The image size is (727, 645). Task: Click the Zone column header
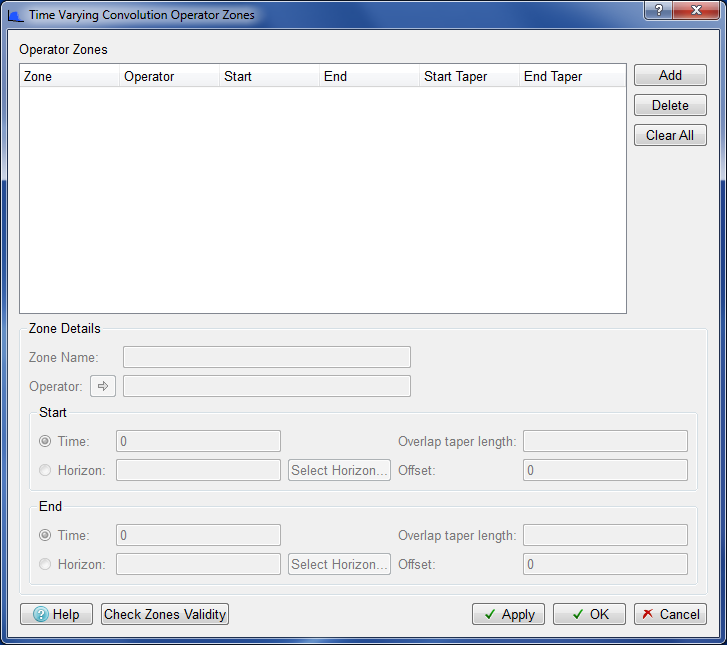[x=70, y=76]
